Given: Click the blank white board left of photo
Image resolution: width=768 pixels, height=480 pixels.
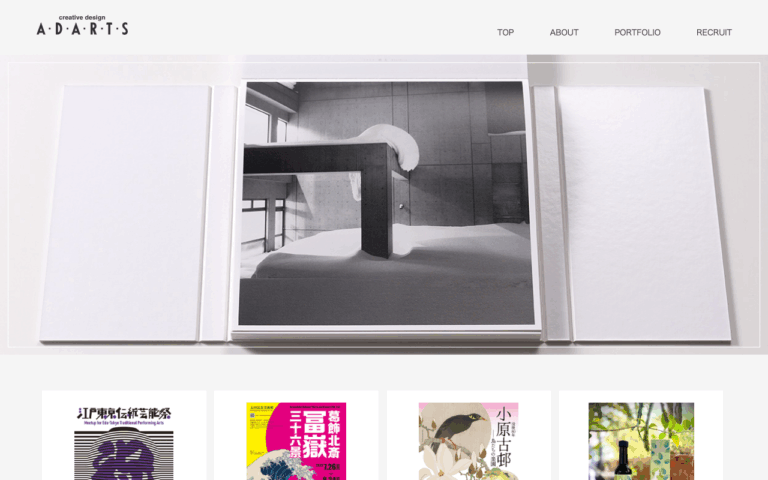Looking at the screenshot, I should (126, 213).
